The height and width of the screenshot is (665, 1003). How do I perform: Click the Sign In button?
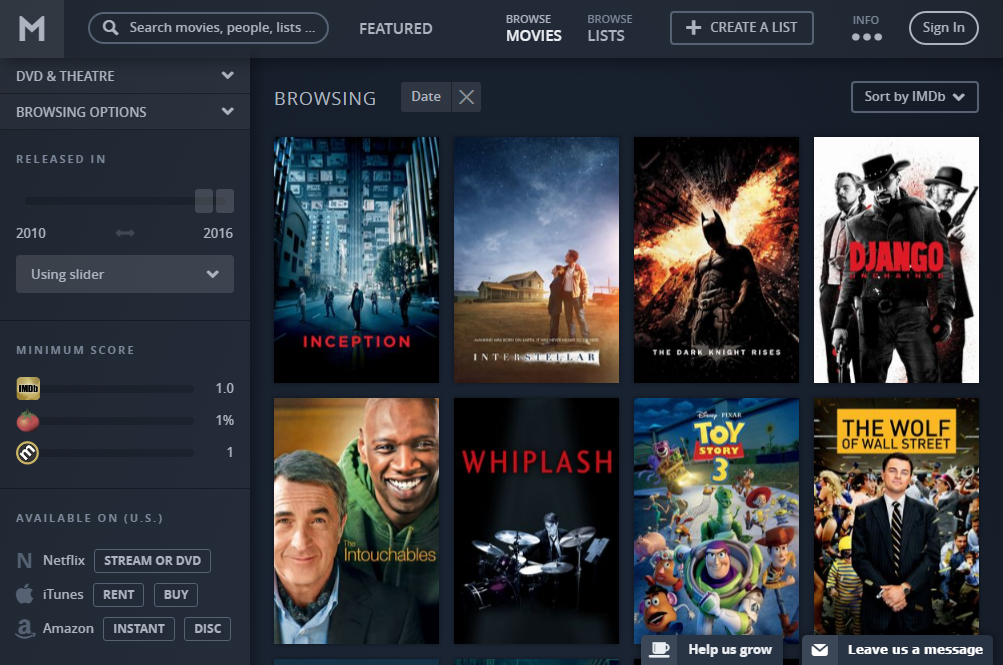[943, 28]
